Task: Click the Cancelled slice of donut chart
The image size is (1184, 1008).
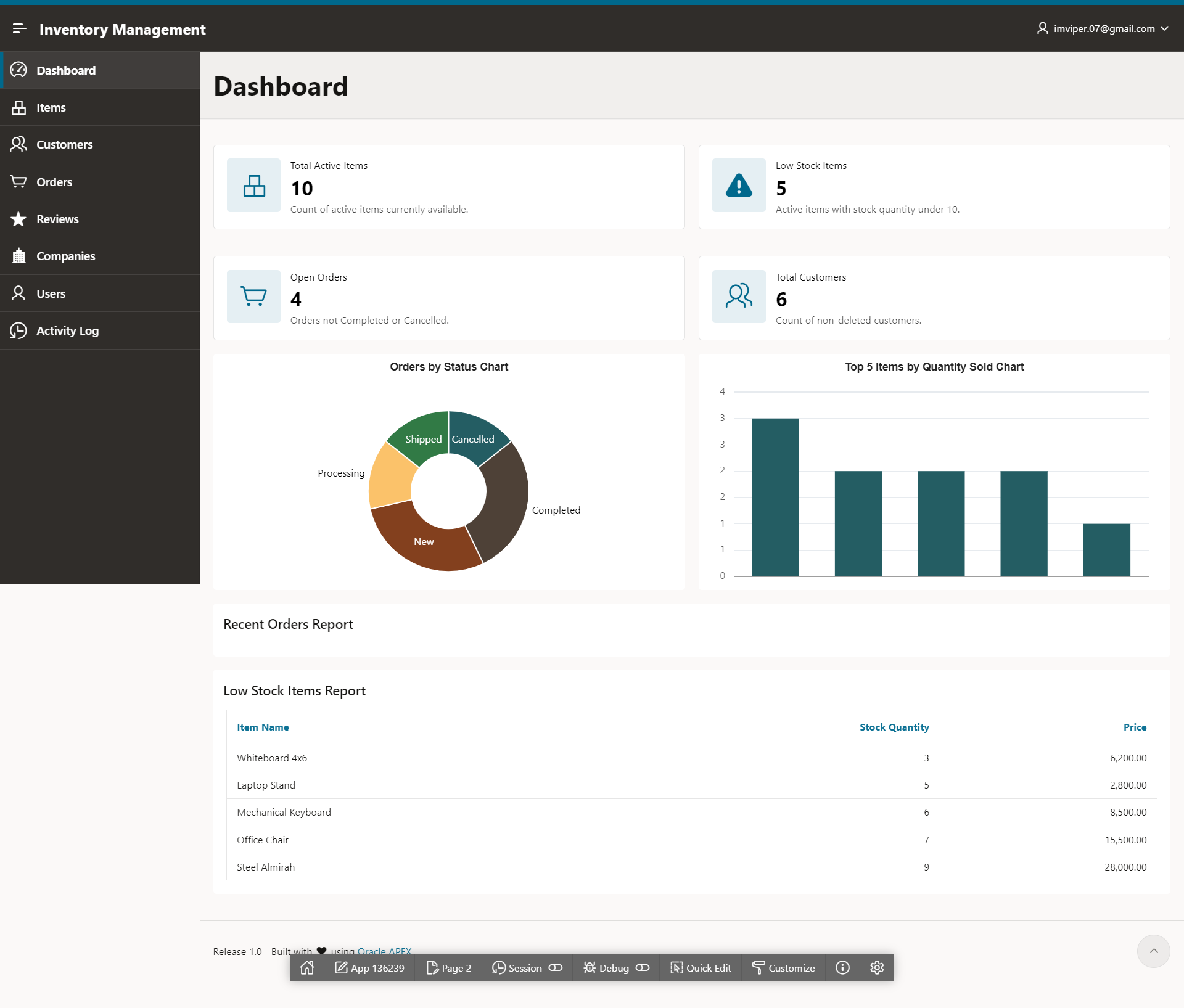Action: (474, 439)
